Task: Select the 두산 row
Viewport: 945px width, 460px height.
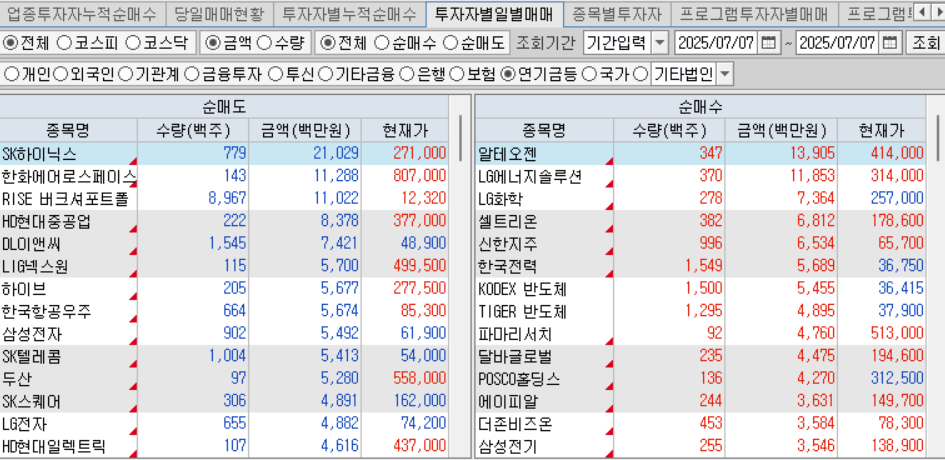Action: [x=224, y=379]
